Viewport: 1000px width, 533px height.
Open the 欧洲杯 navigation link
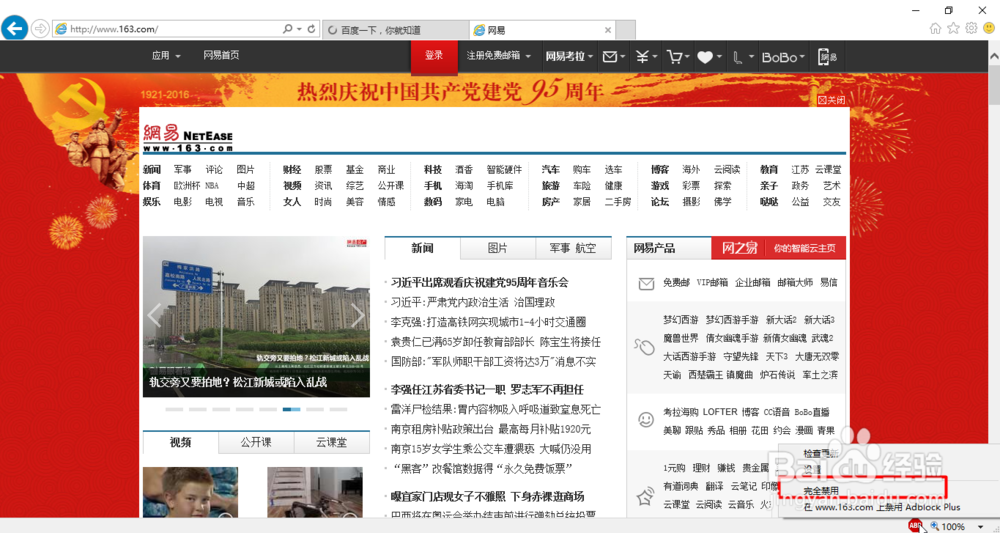pos(186,186)
